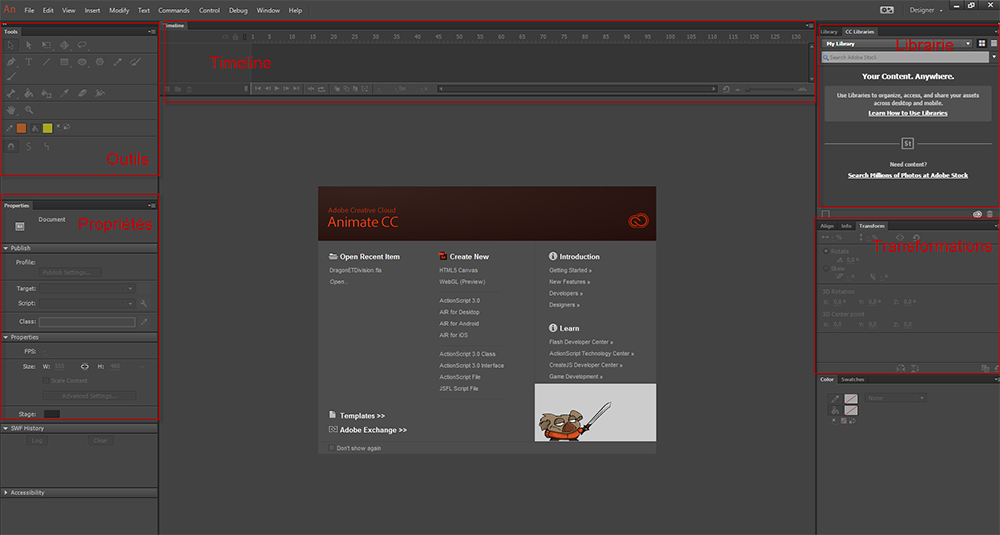
Task: Switch to the Library tab
Action: tap(828, 31)
